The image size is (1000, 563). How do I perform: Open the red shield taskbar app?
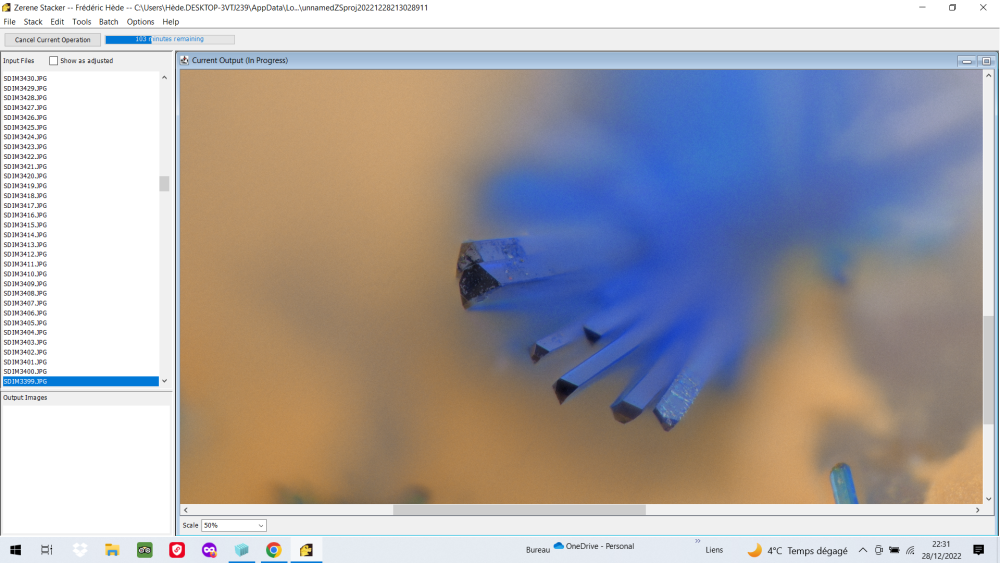click(177, 550)
